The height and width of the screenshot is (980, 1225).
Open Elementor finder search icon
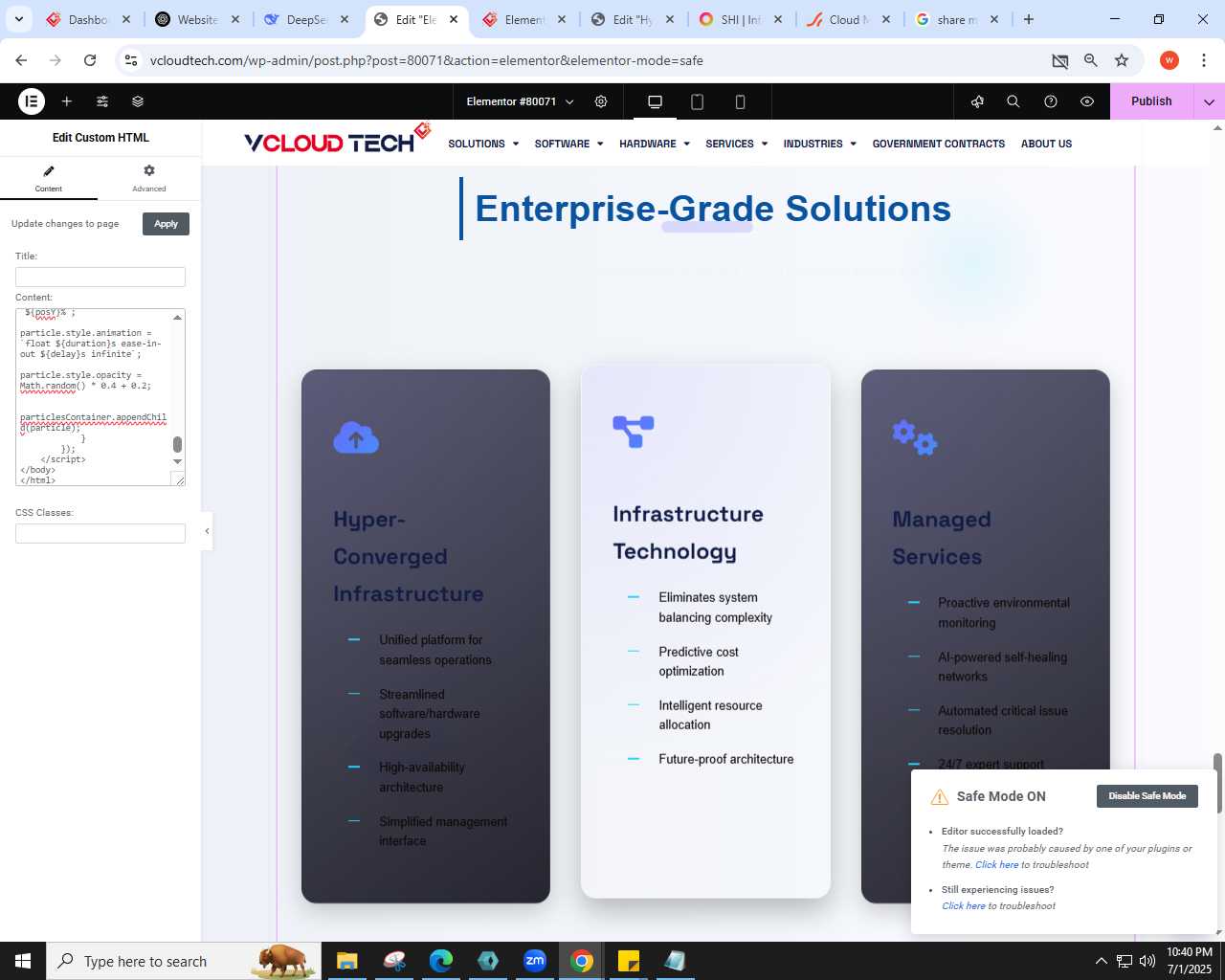1013,101
